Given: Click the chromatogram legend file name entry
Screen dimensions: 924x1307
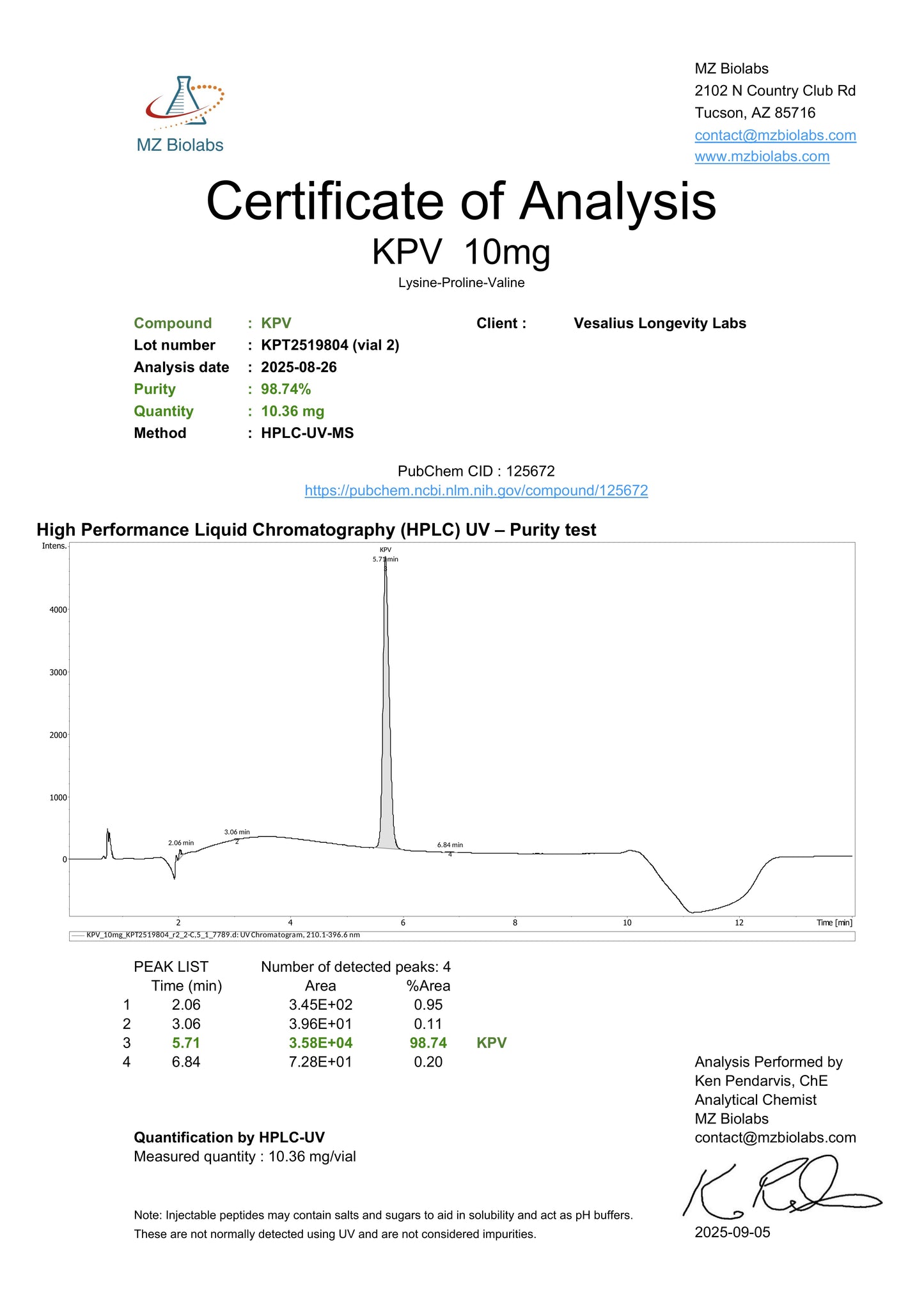Looking at the screenshot, I should 223,935.
